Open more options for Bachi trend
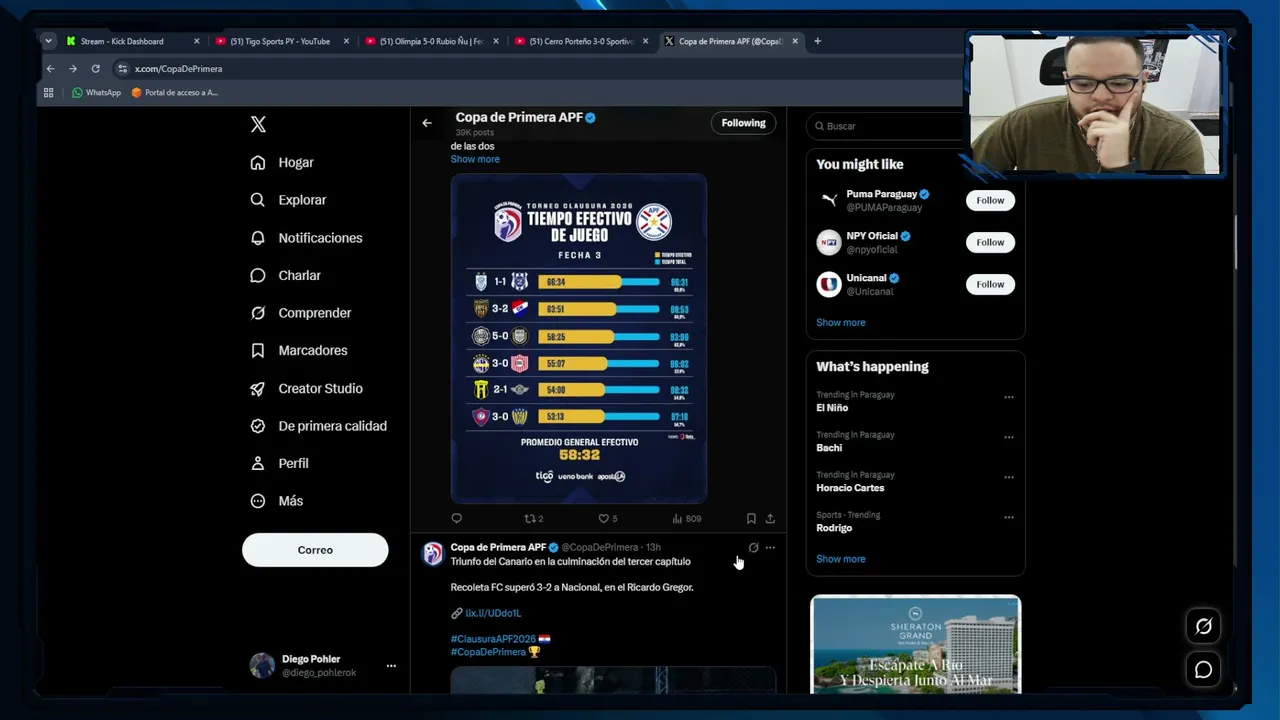This screenshot has width=1280, height=720. [x=1009, y=437]
